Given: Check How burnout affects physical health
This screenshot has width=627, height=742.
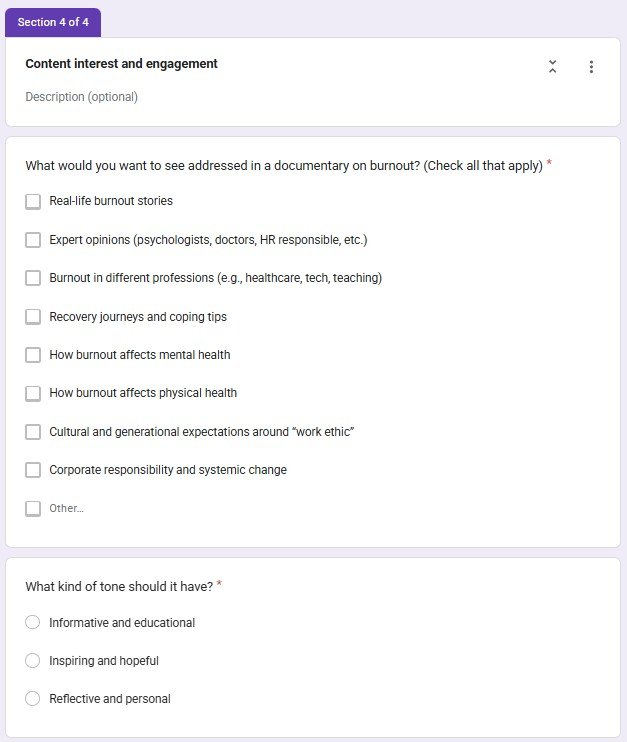Looking at the screenshot, I should point(33,393).
